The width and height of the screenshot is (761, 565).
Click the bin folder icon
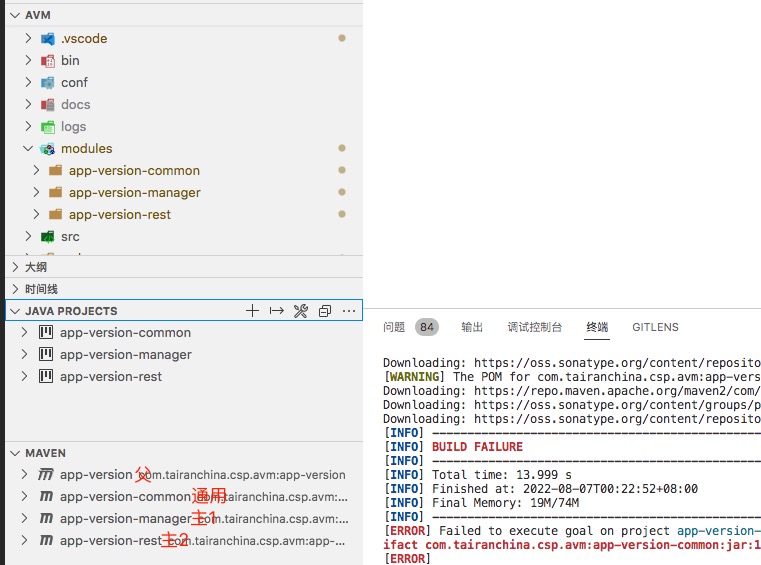click(48, 61)
